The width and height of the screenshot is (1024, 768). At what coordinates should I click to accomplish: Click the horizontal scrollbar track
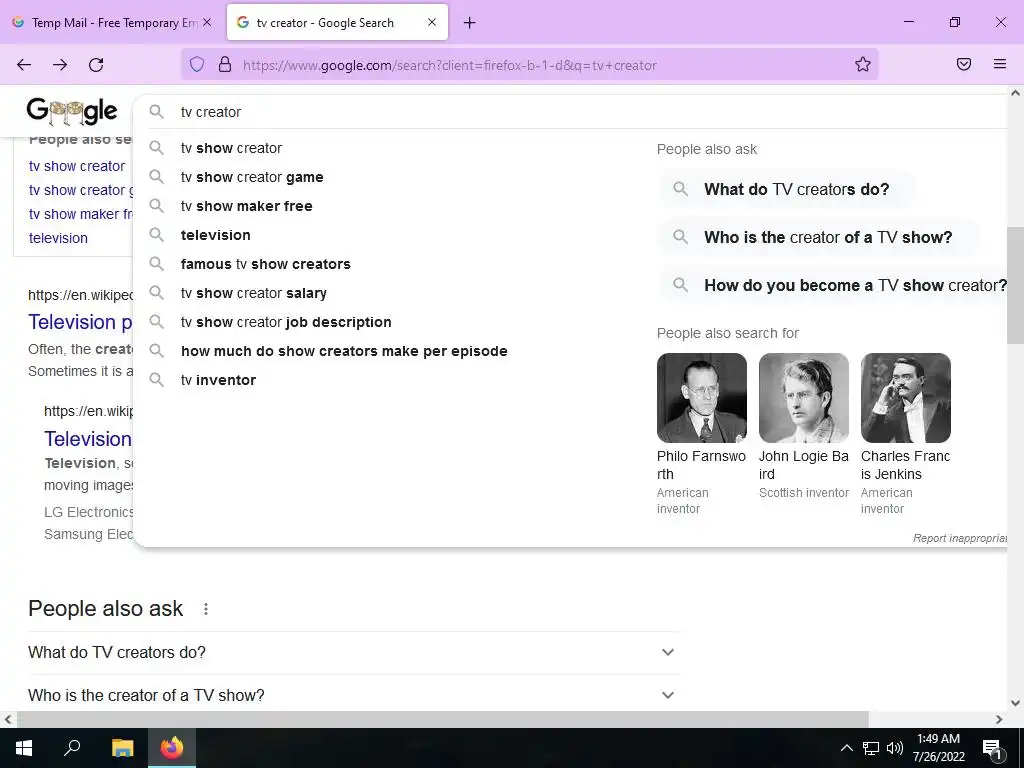coord(929,719)
